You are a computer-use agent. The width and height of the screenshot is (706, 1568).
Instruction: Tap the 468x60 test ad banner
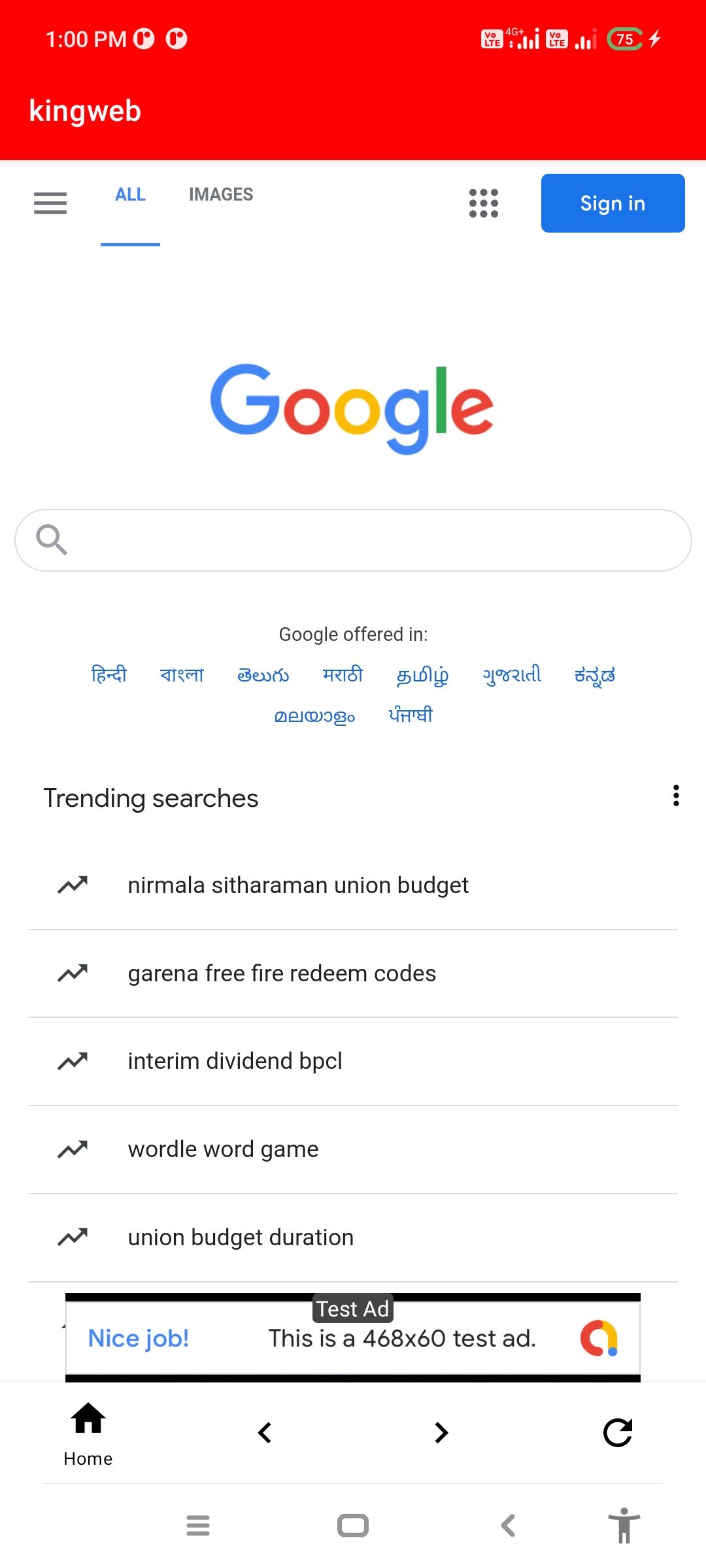tap(353, 1338)
